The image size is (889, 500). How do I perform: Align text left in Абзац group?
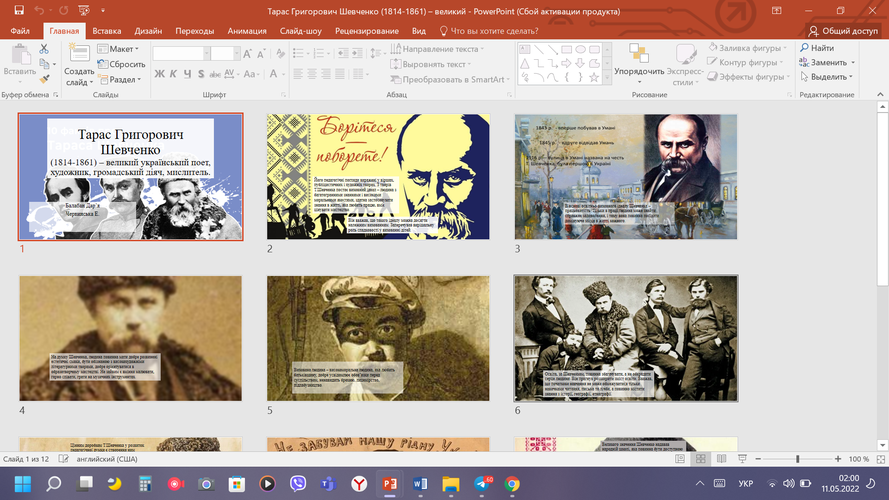298,74
